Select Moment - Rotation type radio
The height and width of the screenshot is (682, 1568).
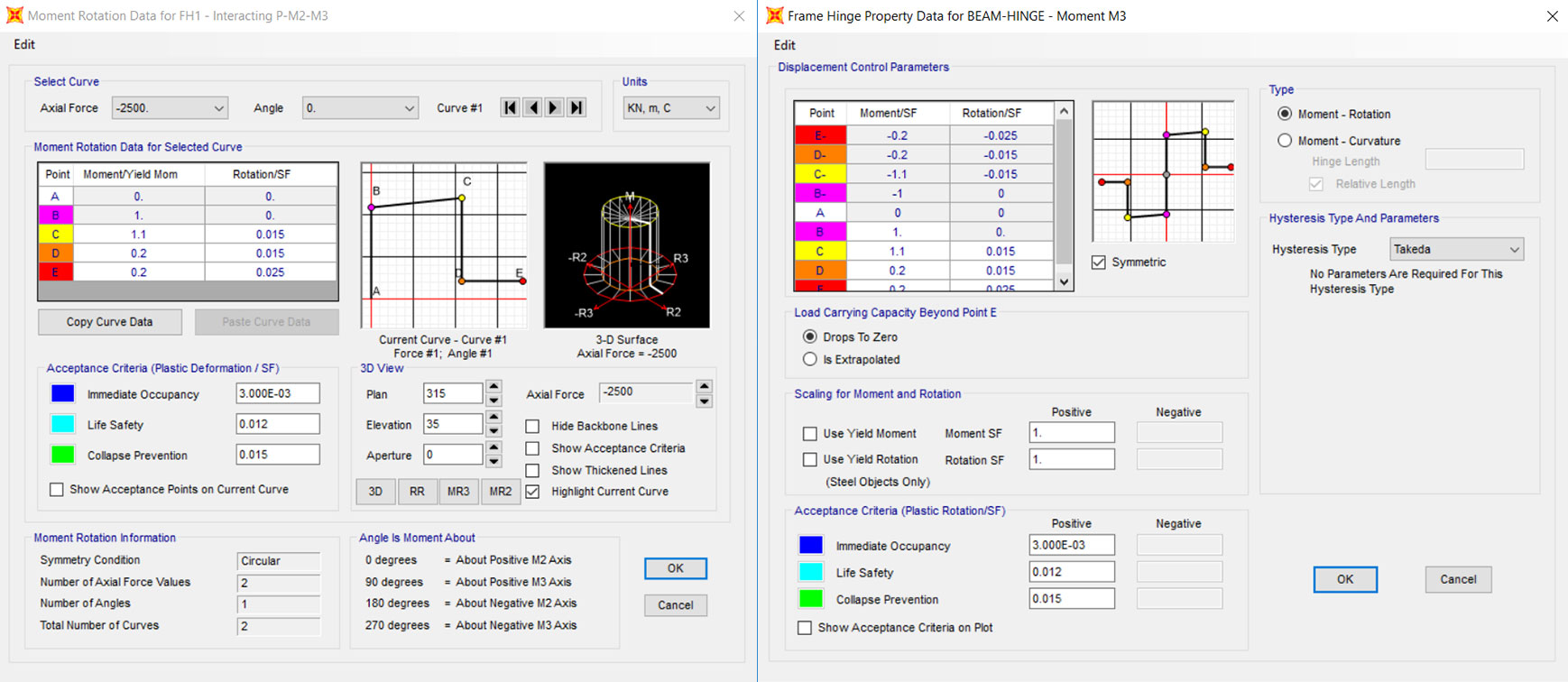(1285, 114)
